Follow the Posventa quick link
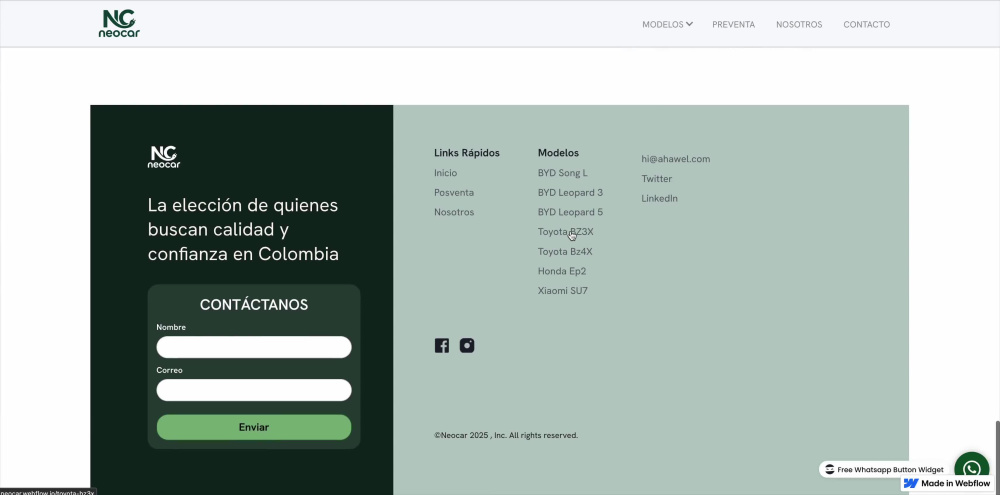This screenshot has width=1000, height=495. coord(454,193)
